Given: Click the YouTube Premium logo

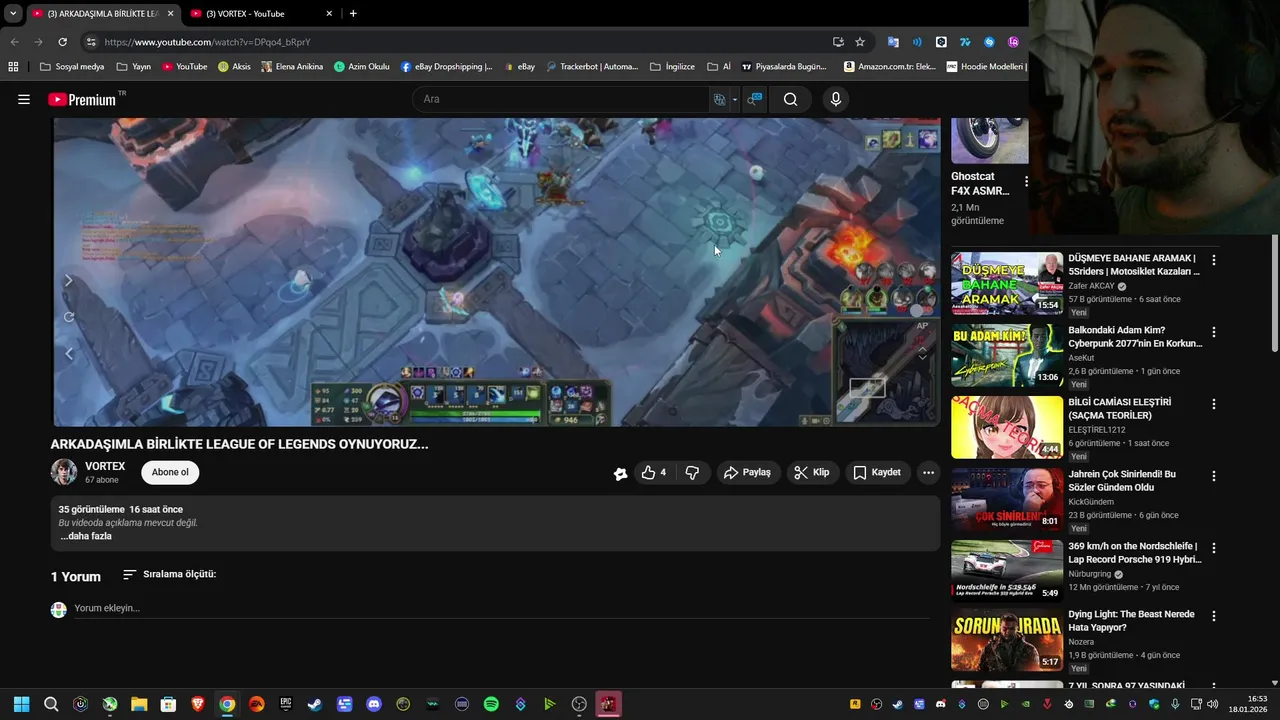Looking at the screenshot, I should [x=82, y=99].
